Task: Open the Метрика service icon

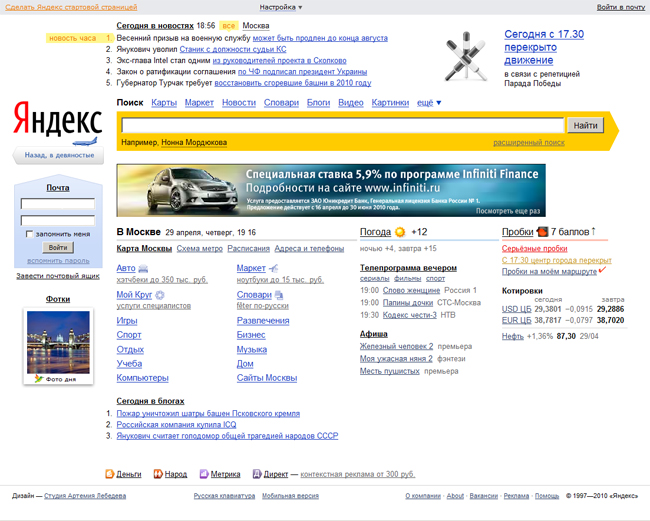Action: click(204, 474)
